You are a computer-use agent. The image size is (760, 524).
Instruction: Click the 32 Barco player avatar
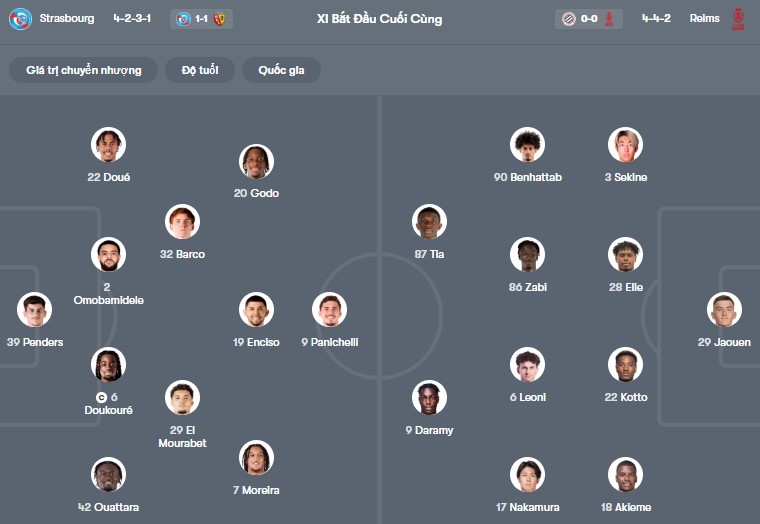pos(182,222)
